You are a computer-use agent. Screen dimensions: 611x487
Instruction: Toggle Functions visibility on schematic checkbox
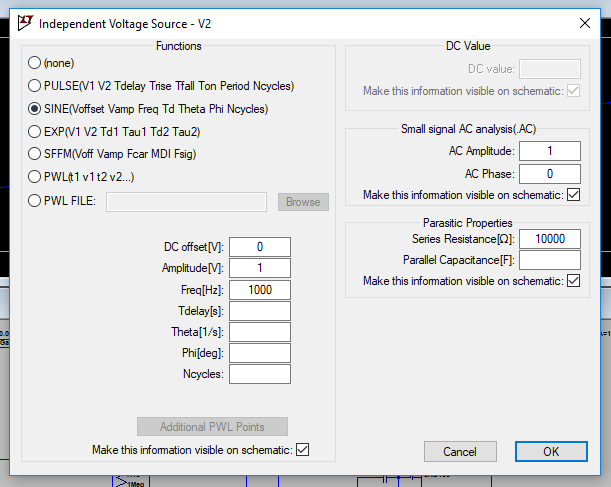(303, 450)
